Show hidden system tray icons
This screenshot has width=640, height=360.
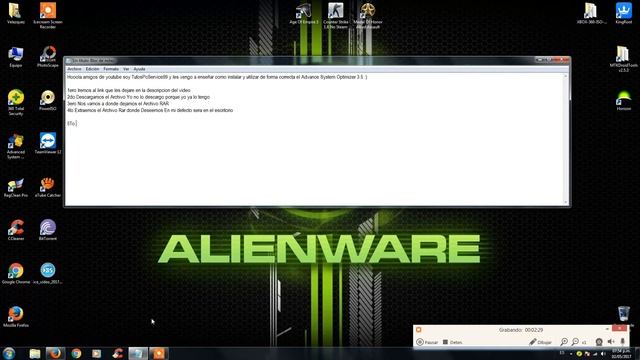571,353
